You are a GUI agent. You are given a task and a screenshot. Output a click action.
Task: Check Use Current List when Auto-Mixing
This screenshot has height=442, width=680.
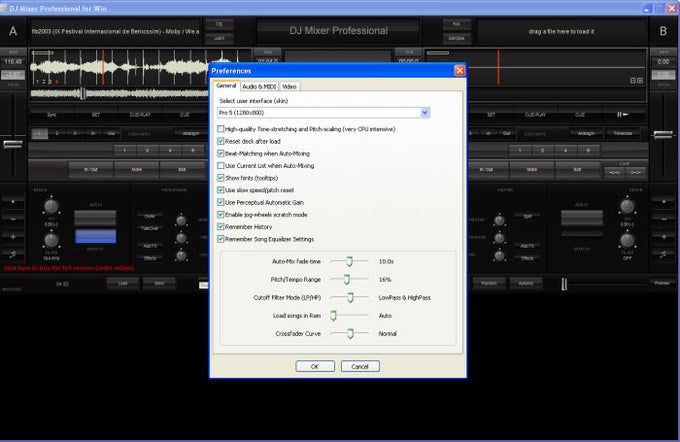(221, 165)
